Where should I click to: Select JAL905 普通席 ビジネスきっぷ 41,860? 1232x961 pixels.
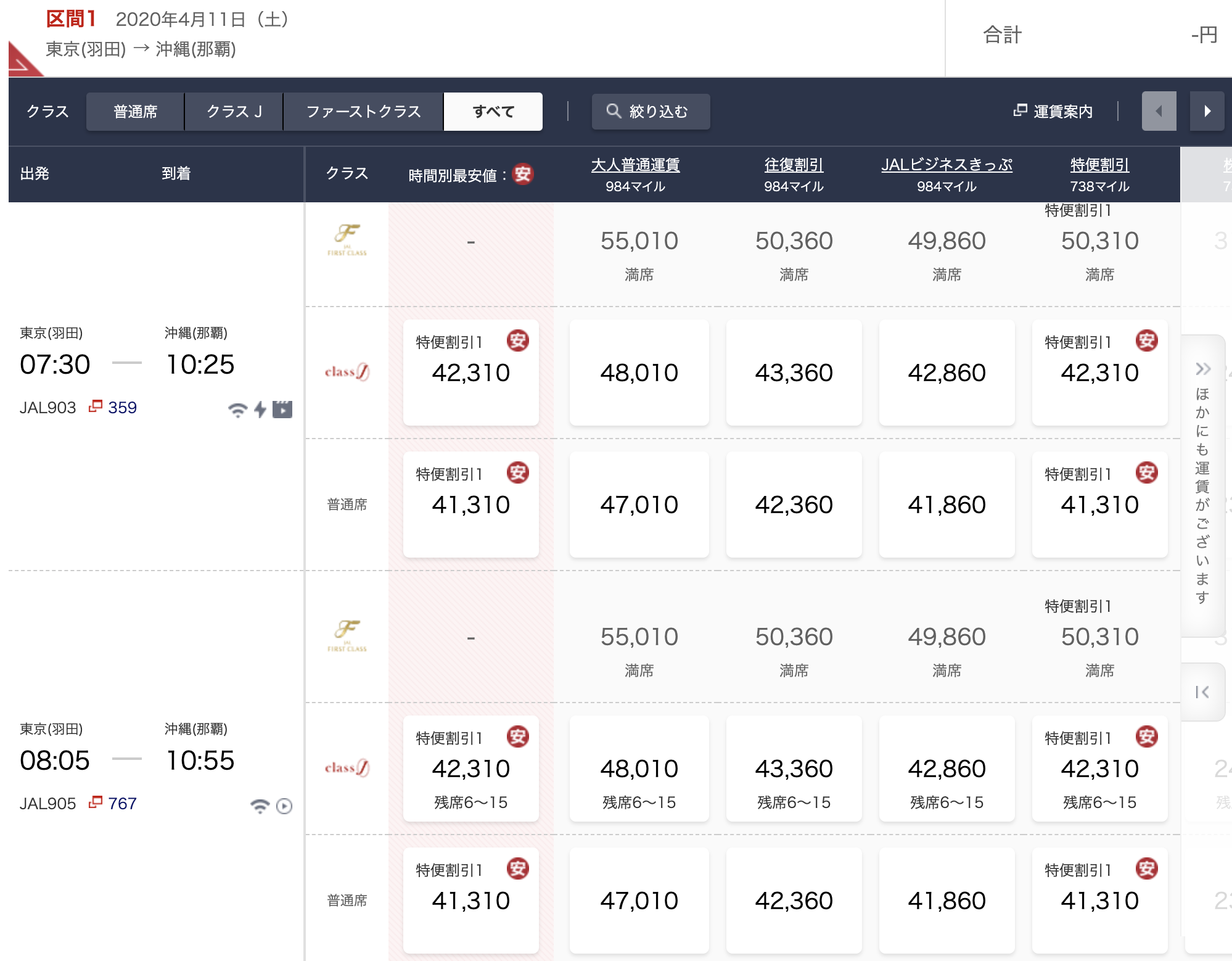pos(947,901)
